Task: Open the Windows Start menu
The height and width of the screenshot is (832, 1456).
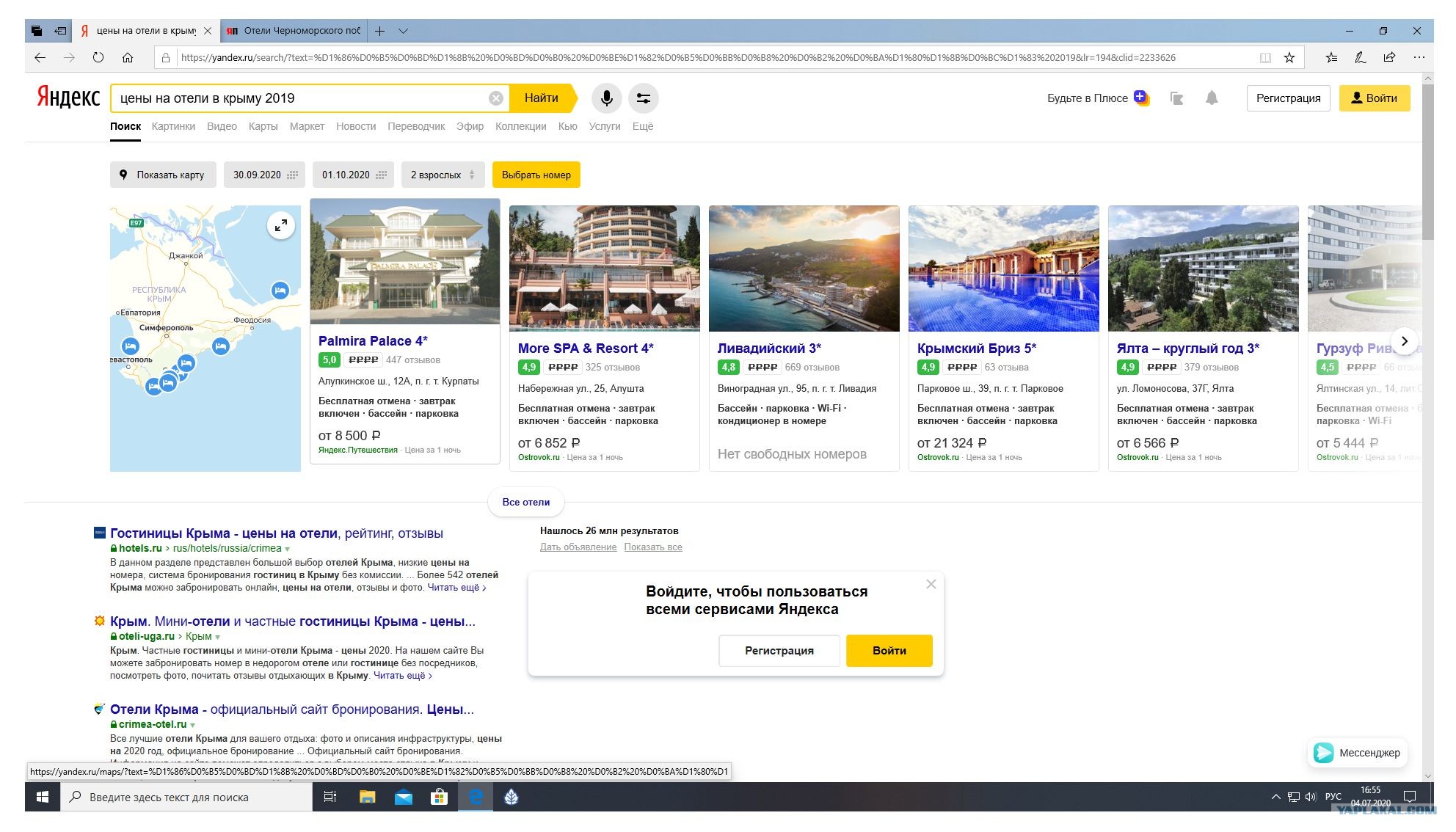Action: [x=43, y=797]
